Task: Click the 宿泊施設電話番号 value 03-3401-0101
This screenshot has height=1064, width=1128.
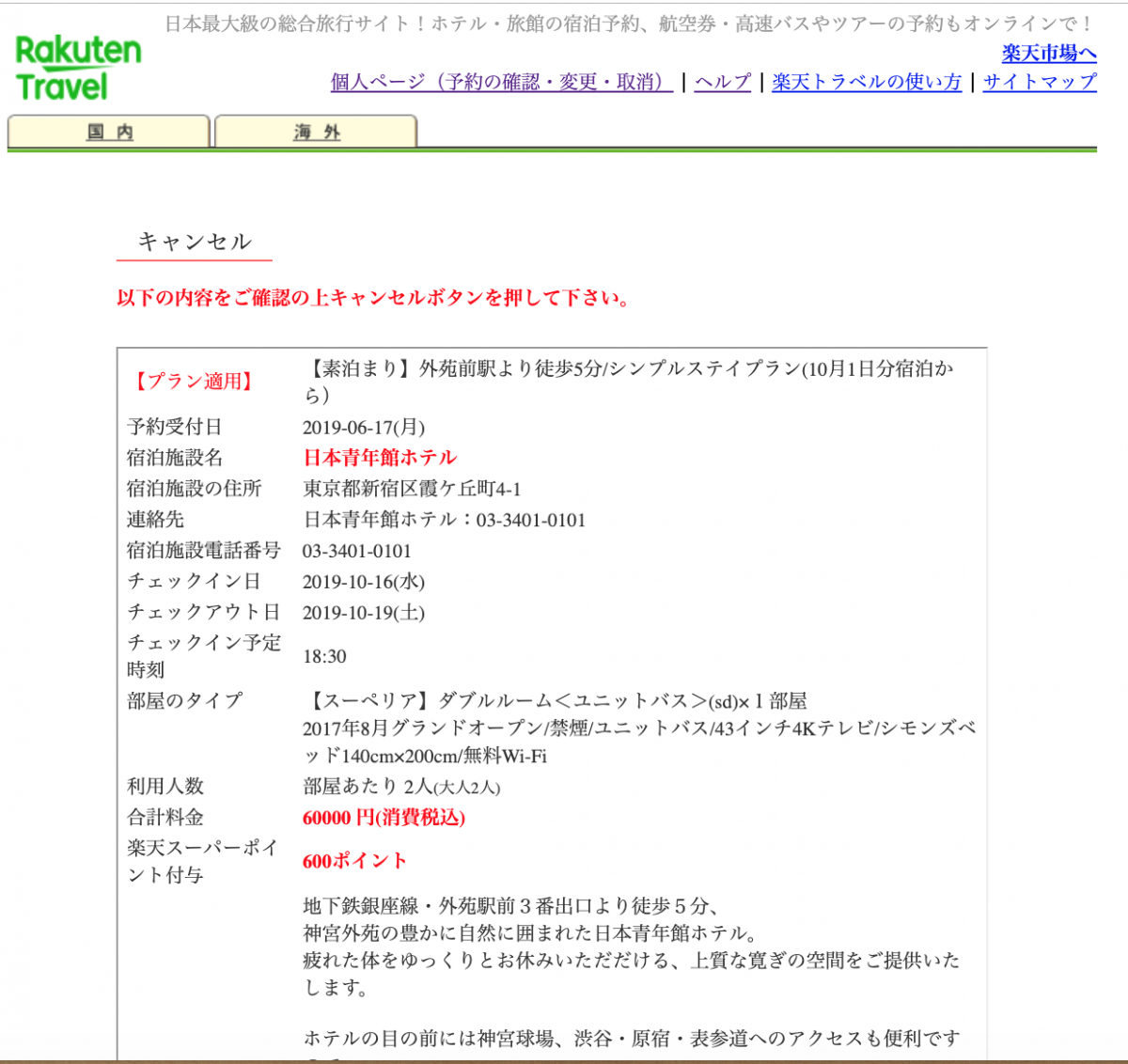Action: tap(357, 551)
